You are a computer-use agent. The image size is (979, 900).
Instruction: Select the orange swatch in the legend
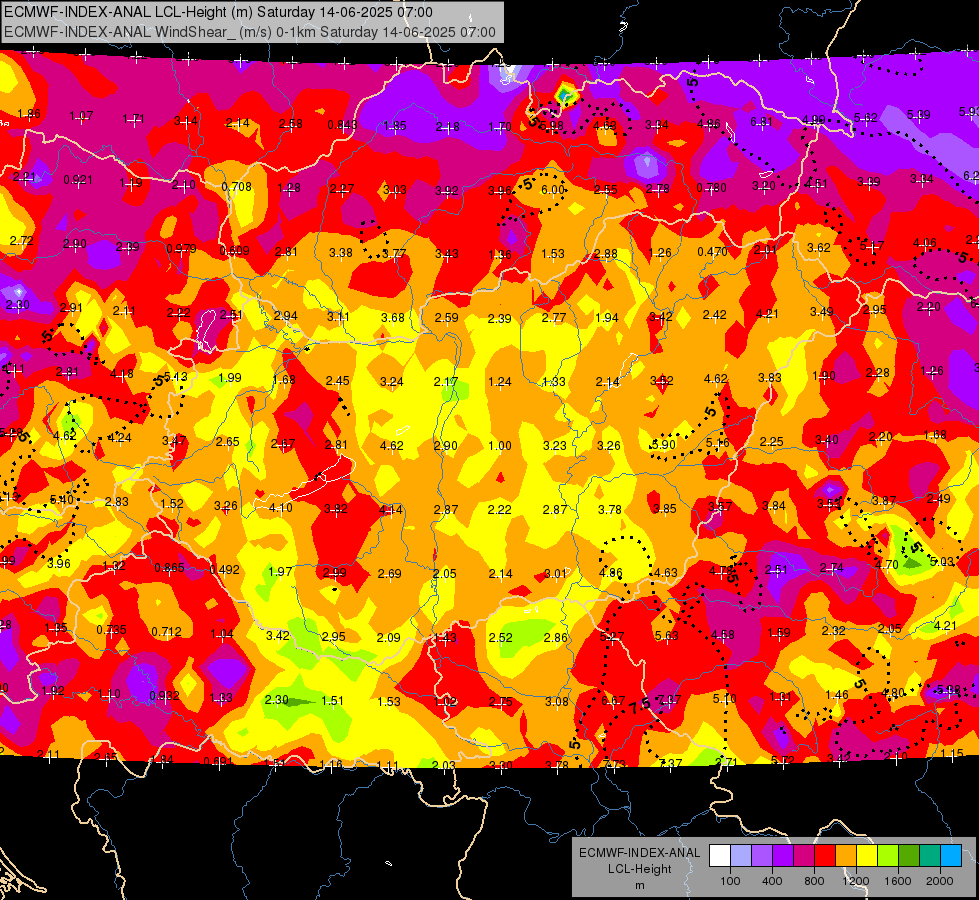846,856
